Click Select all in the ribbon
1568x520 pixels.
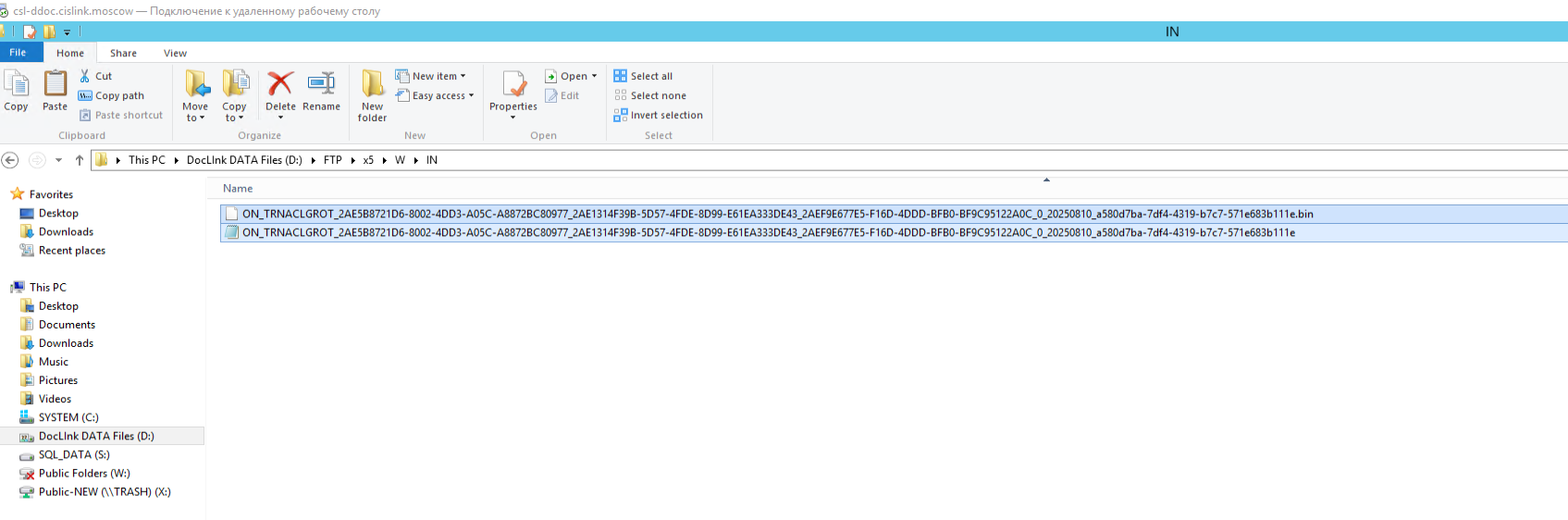[x=643, y=76]
